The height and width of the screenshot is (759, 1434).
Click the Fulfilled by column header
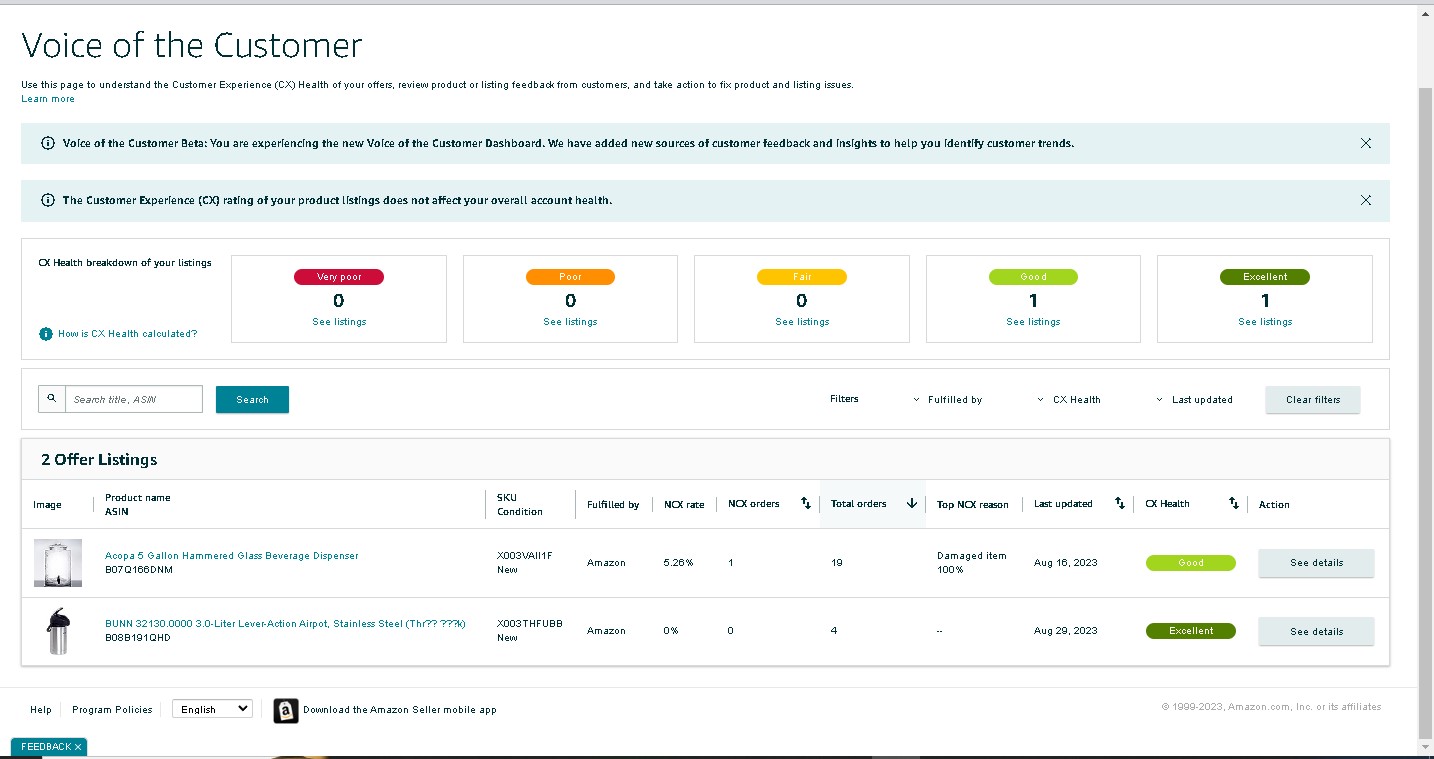(612, 505)
